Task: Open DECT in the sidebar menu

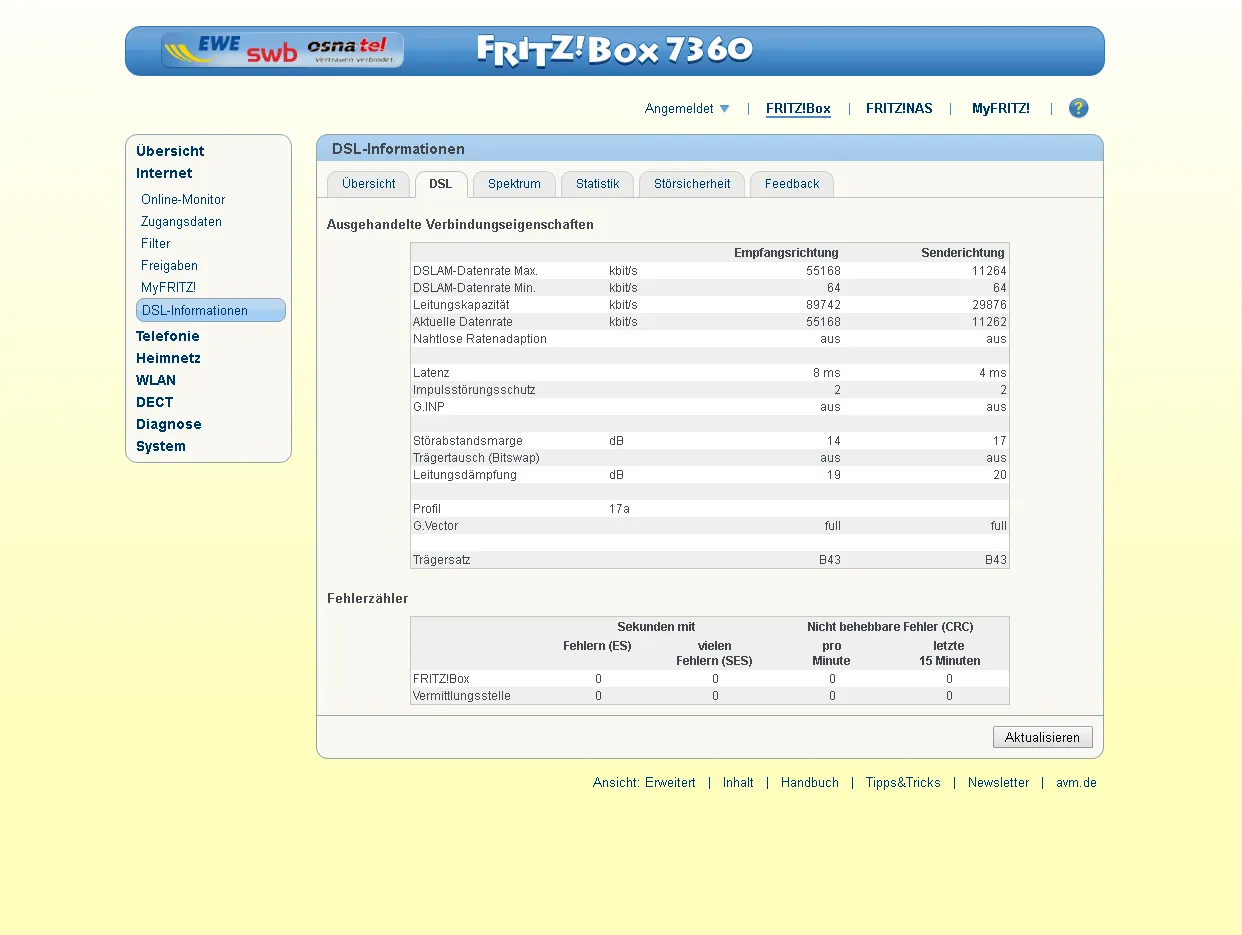Action: [x=155, y=402]
